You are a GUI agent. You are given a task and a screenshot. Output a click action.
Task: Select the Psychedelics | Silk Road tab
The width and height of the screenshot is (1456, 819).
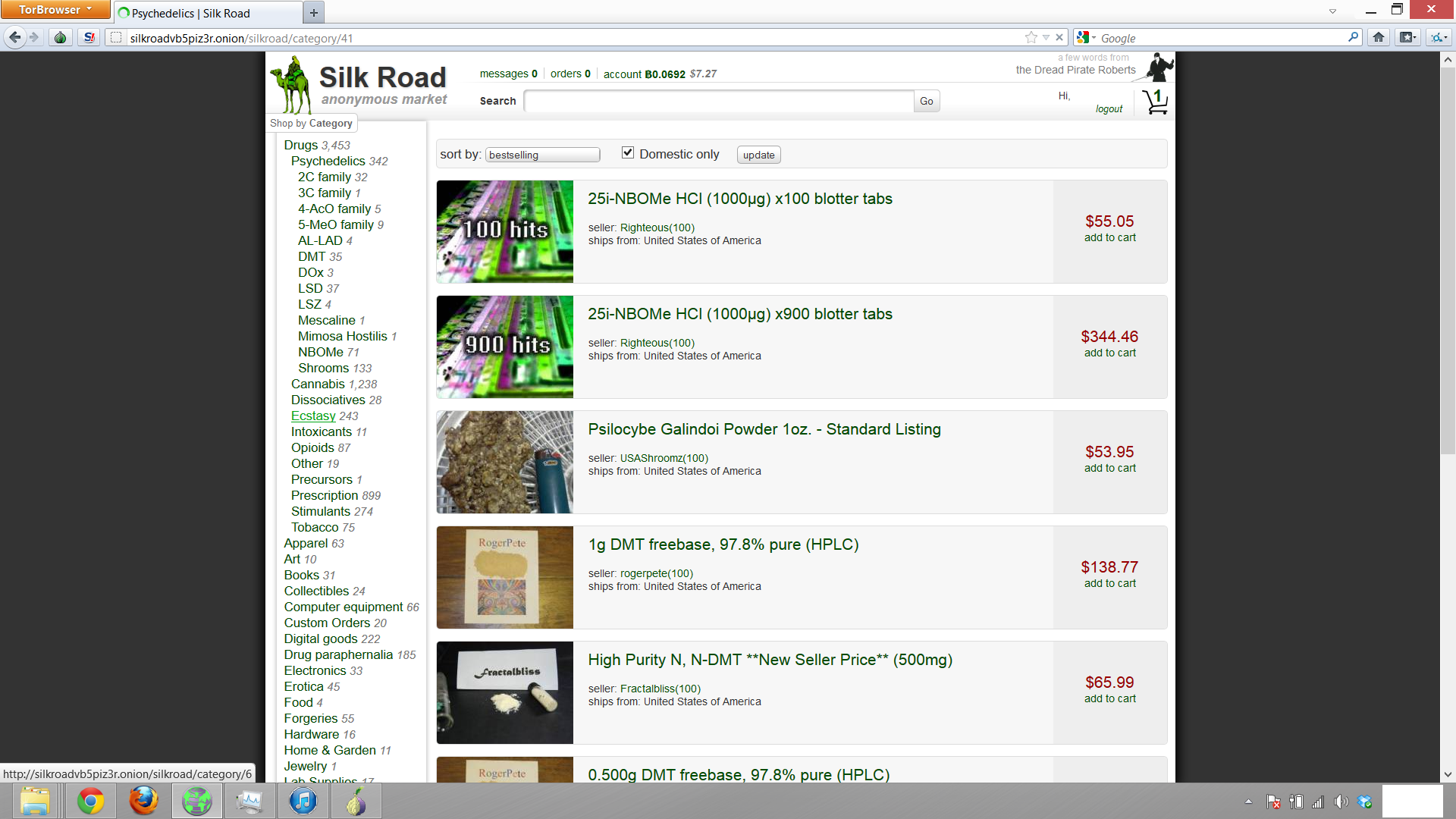point(207,13)
